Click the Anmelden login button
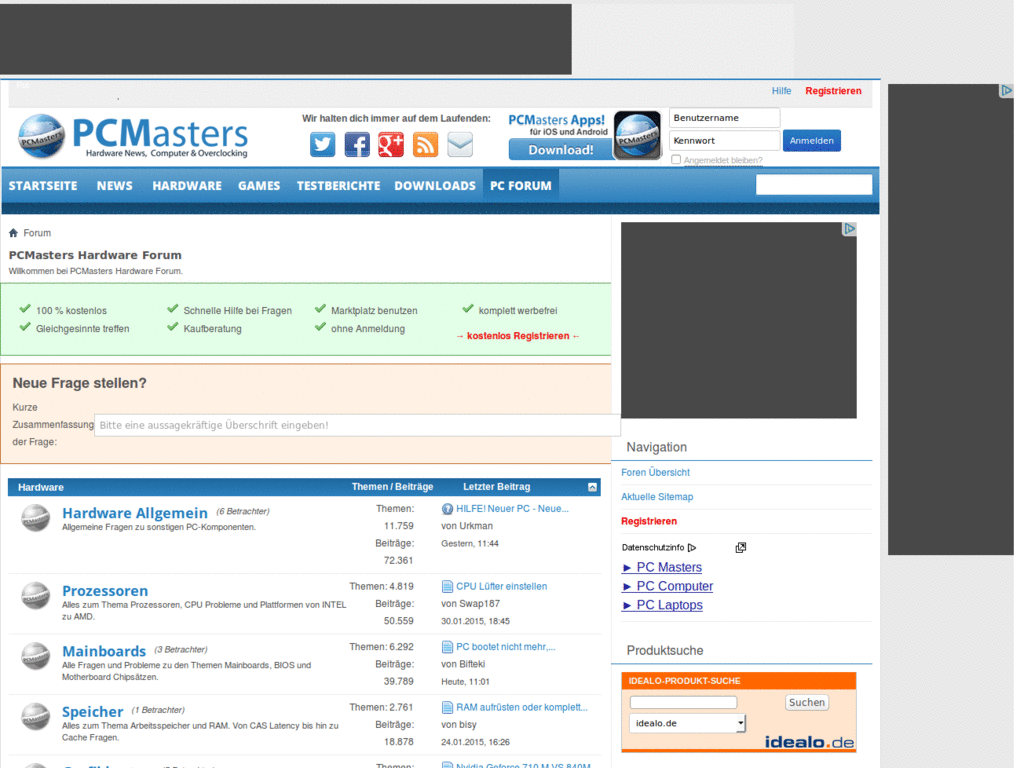The height and width of the screenshot is (768, 1024). pos(812,140)
